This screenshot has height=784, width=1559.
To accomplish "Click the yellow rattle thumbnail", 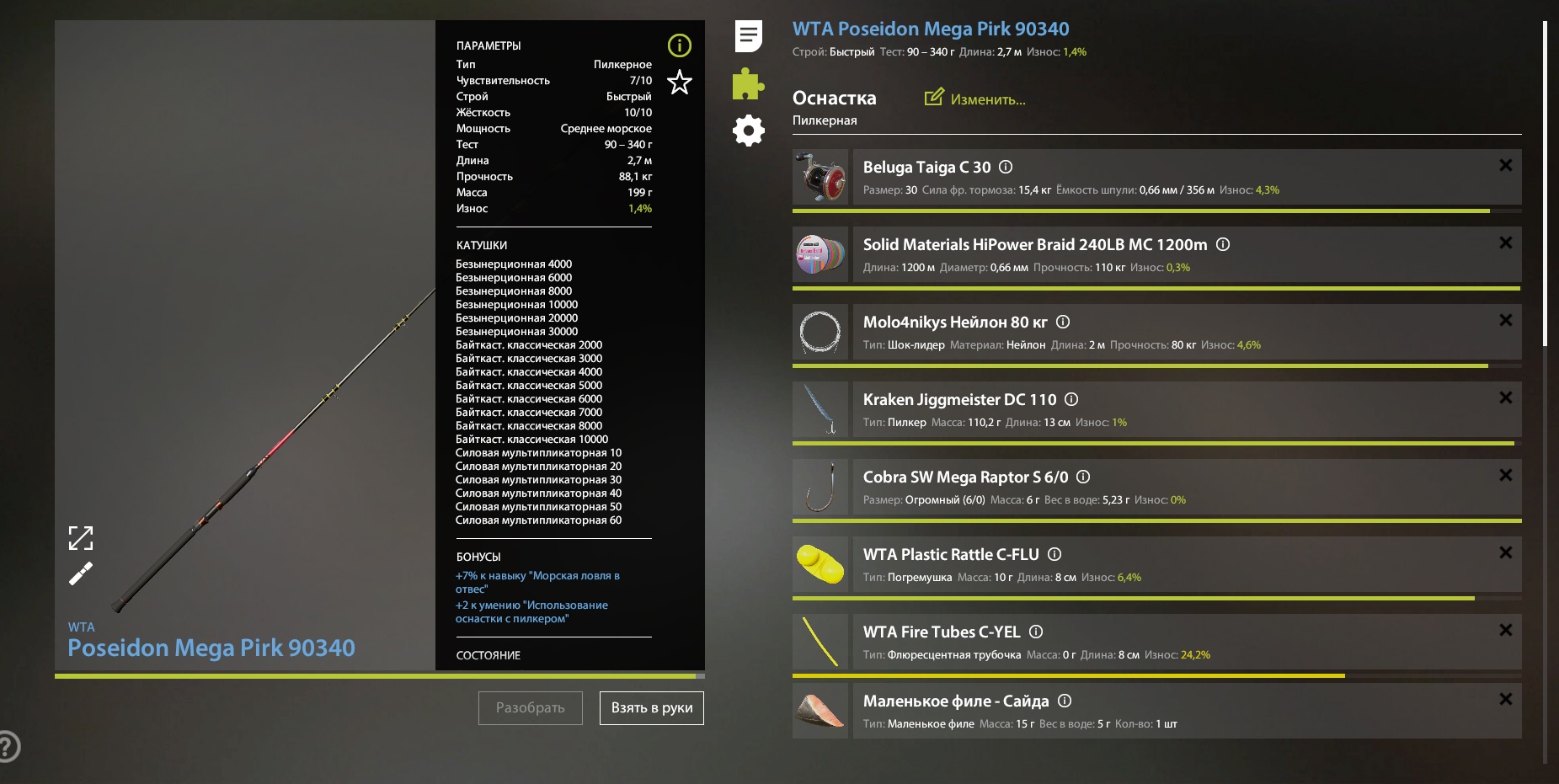I will [820, 564].
